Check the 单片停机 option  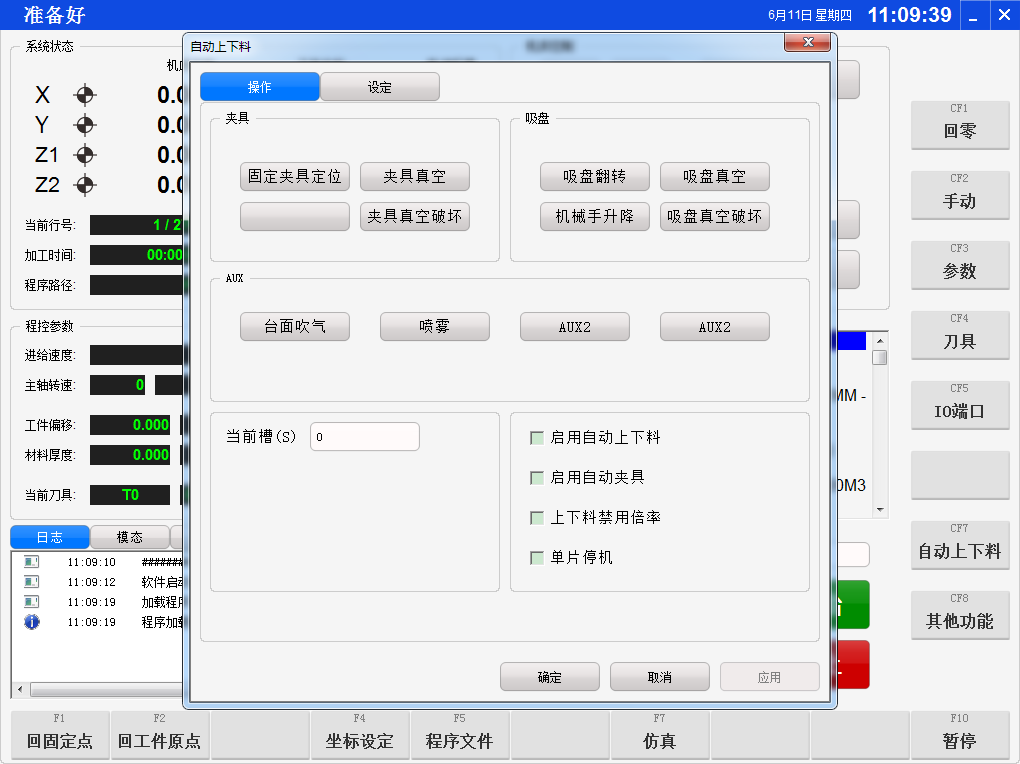(537, 558)
